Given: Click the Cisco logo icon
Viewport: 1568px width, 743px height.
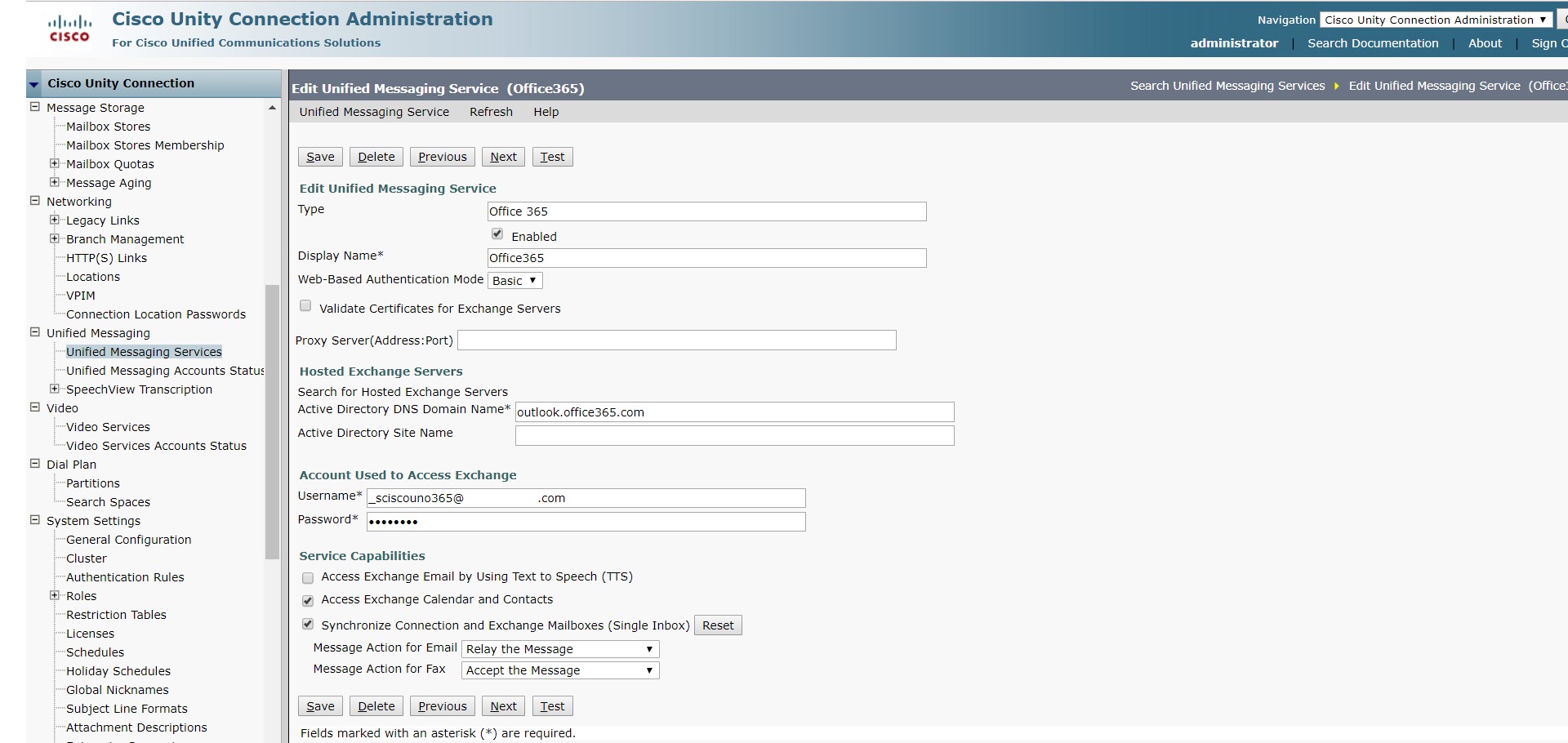Looking at the screenshot, I should pyautogui.click(x=69, y=29).
